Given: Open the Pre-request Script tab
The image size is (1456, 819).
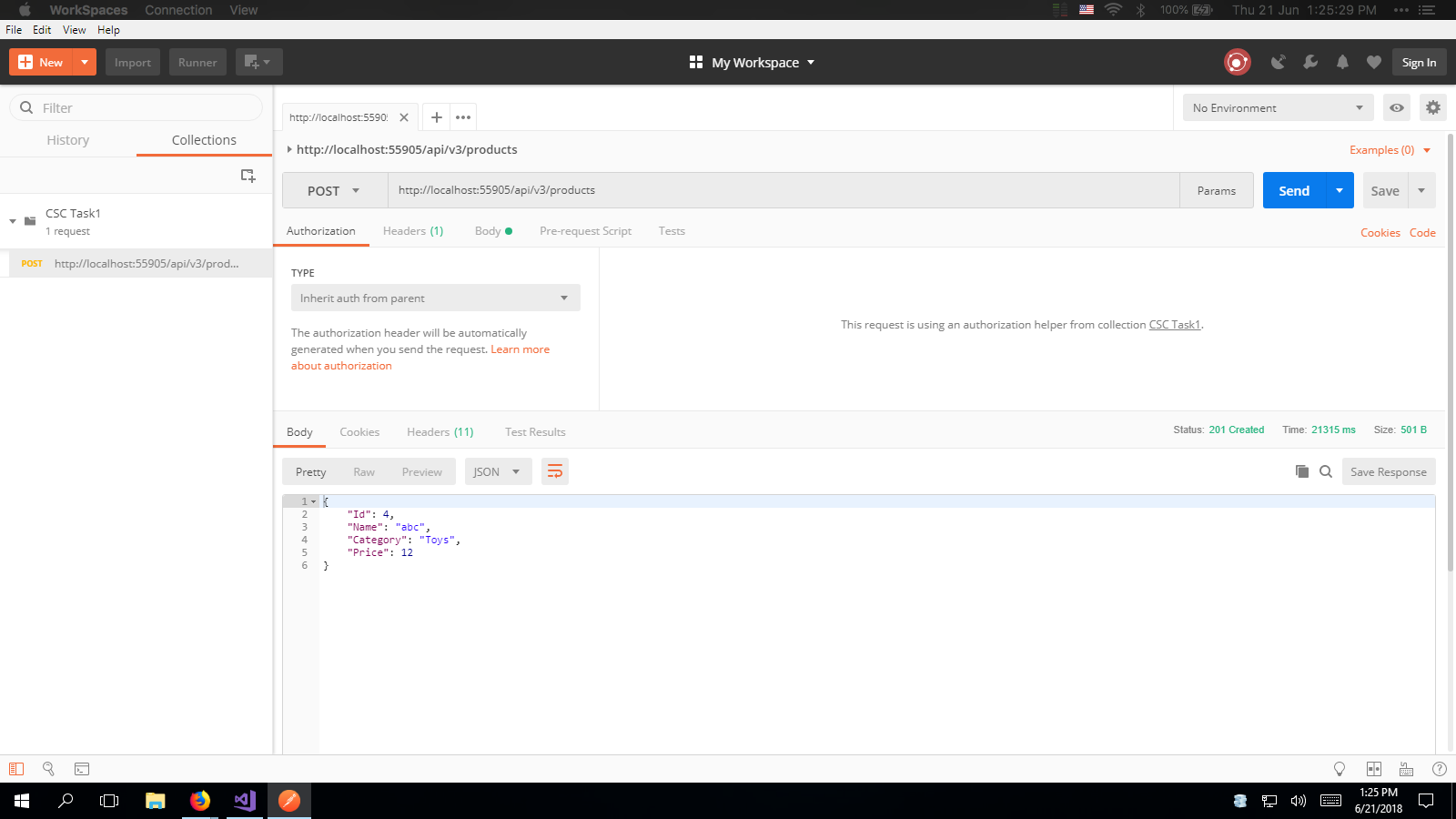Looking at the screenshot, I should coord(585,231).
